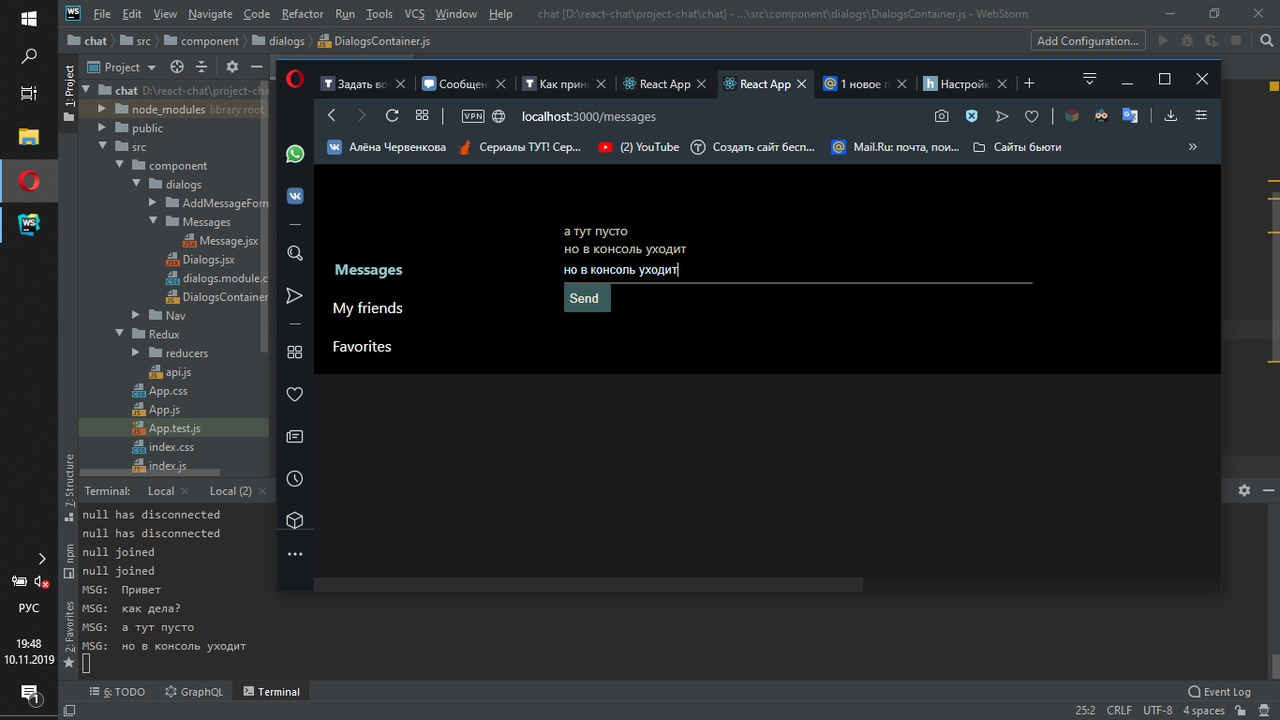Open history clock in Opera sidebar
The height and width of the screenshot is (720, 1280).
[x=295, y=479]
